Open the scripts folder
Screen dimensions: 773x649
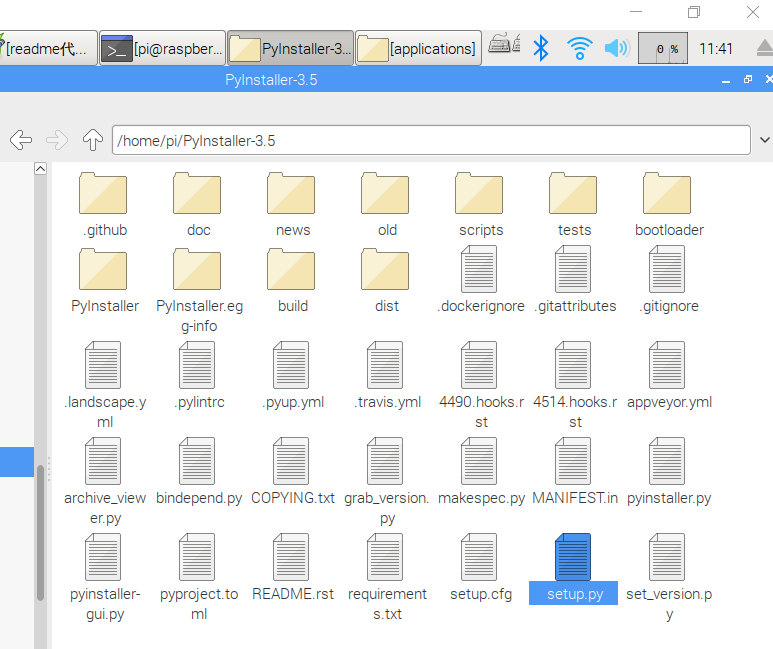(480, 204)
